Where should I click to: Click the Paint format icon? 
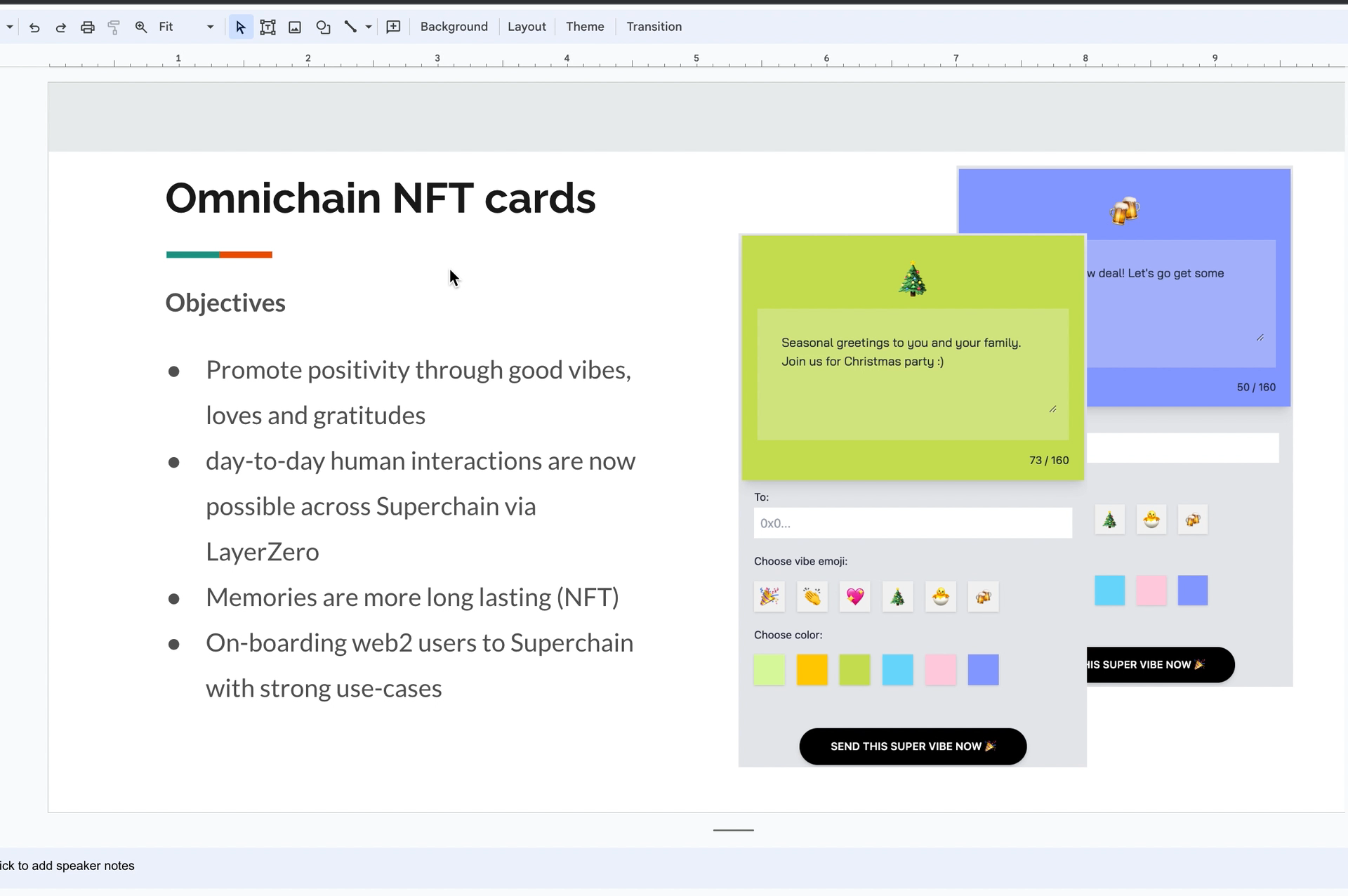[x=114, y=27]
